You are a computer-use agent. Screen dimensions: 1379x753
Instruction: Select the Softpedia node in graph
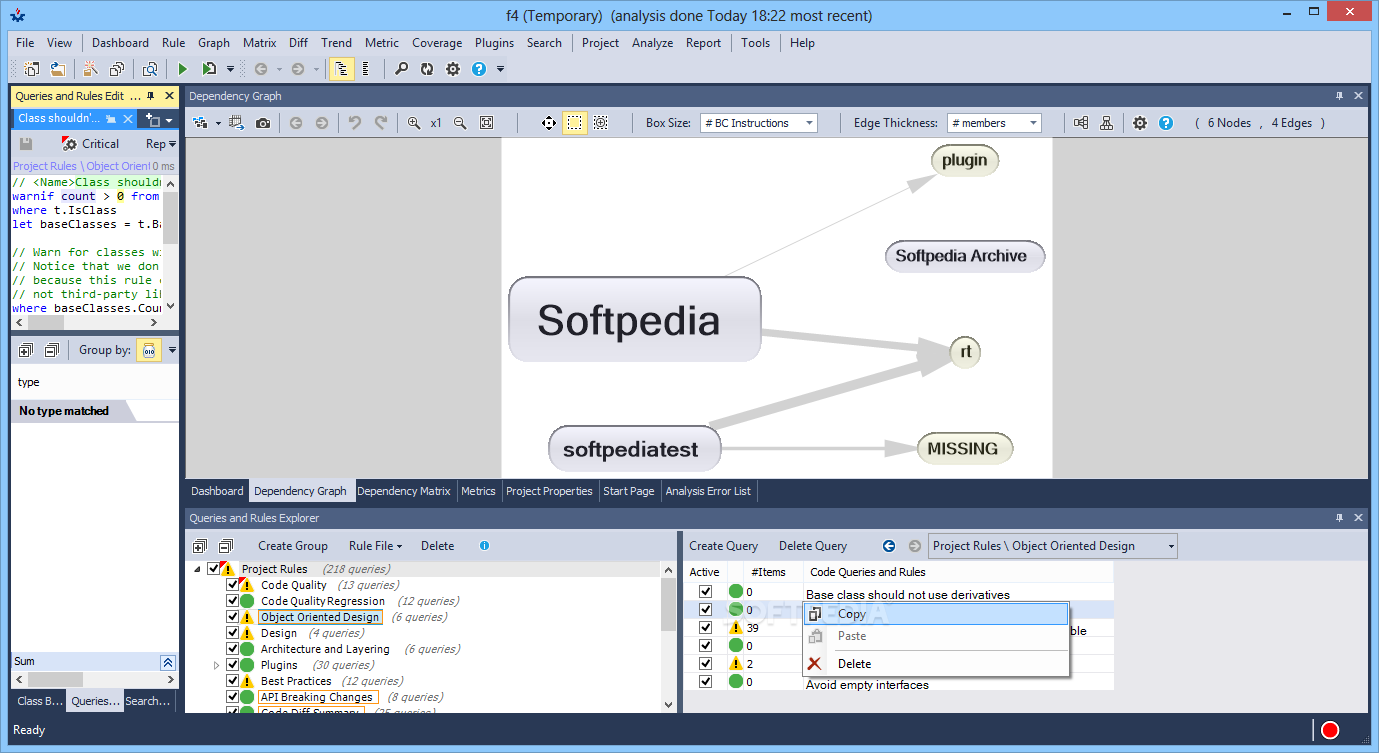pos(635,320)
